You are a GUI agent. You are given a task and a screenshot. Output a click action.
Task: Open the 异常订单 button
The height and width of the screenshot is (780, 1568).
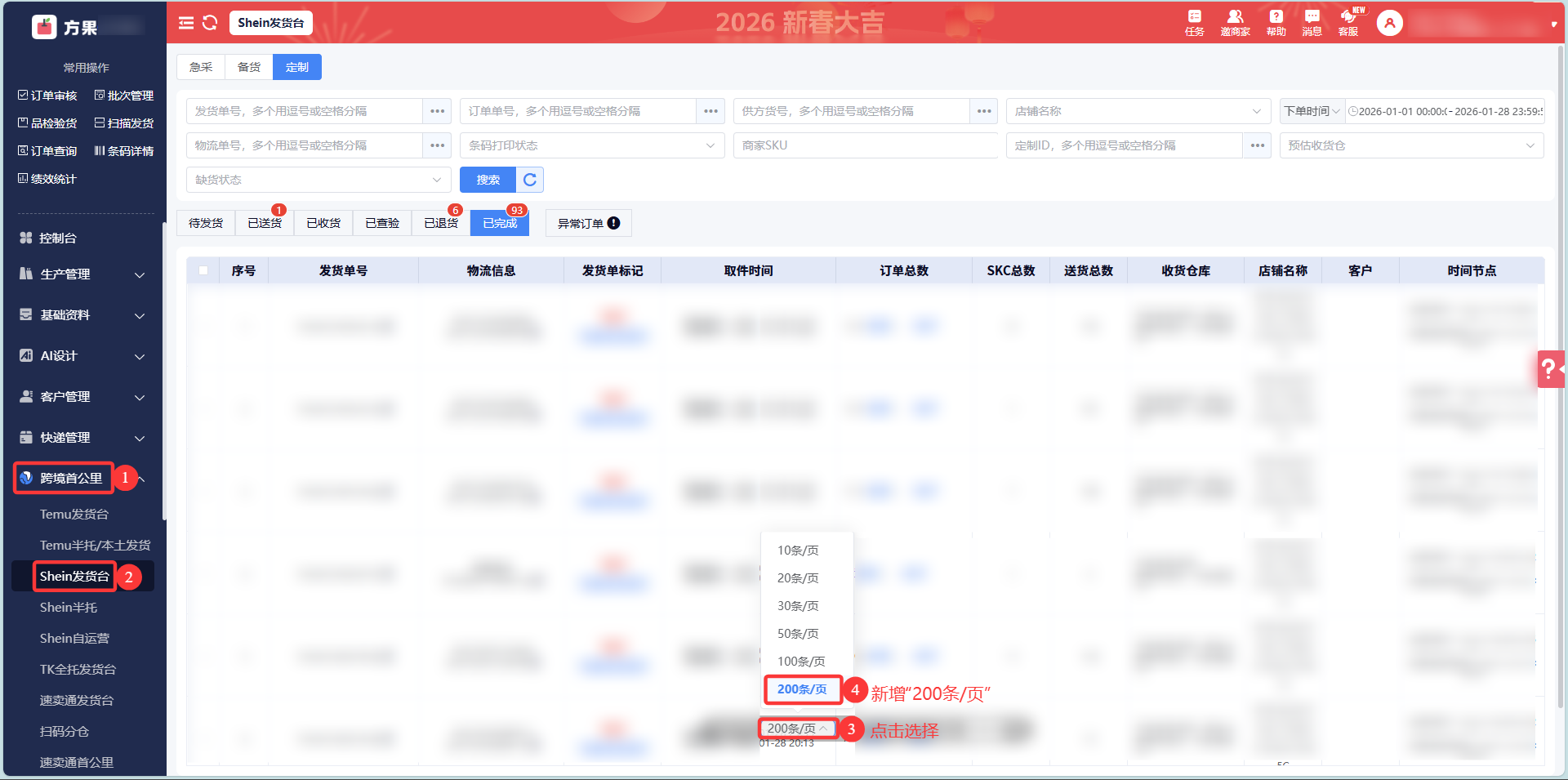[x=589, y=223]
